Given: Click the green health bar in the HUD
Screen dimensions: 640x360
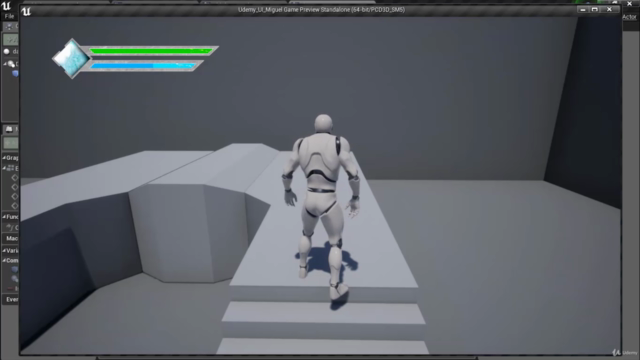Looking at the screenshot, I should 151,51.
